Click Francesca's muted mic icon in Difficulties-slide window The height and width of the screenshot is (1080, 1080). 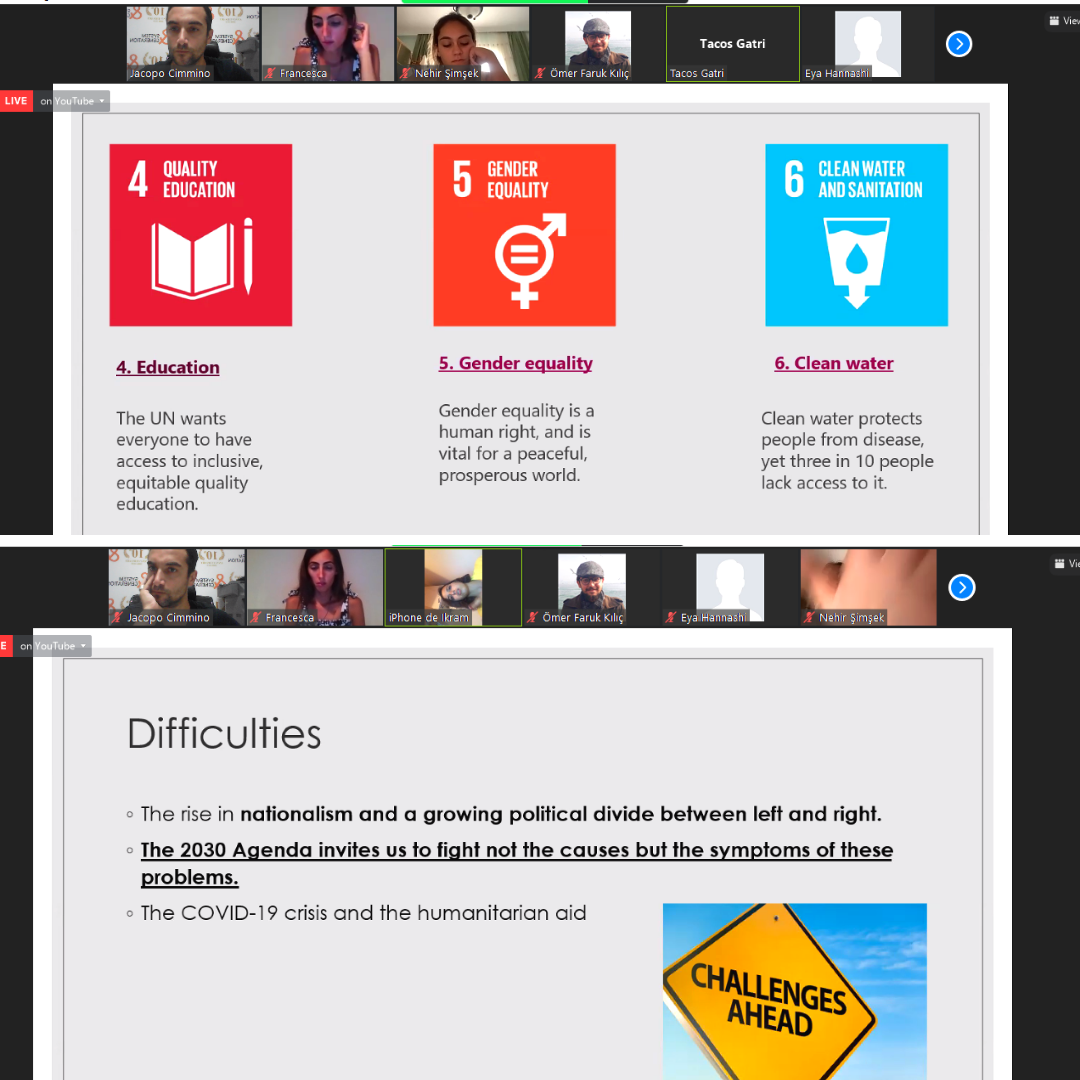[x=256, y=618]
